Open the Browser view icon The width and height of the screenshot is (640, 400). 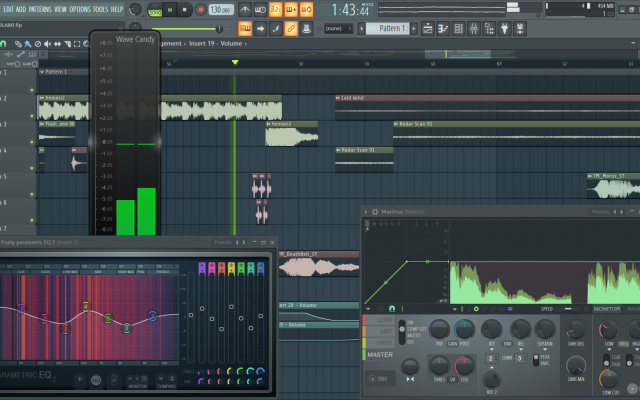(x=489, y=29)
